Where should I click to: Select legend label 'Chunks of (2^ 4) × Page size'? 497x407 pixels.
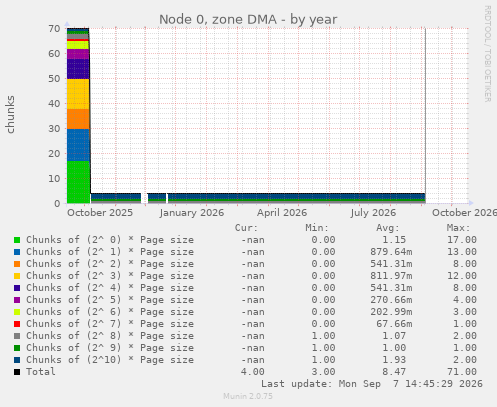110,288
